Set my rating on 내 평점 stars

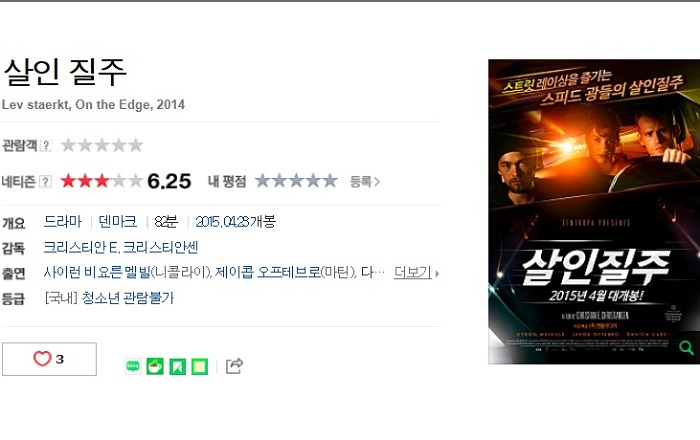pos(296,181)
